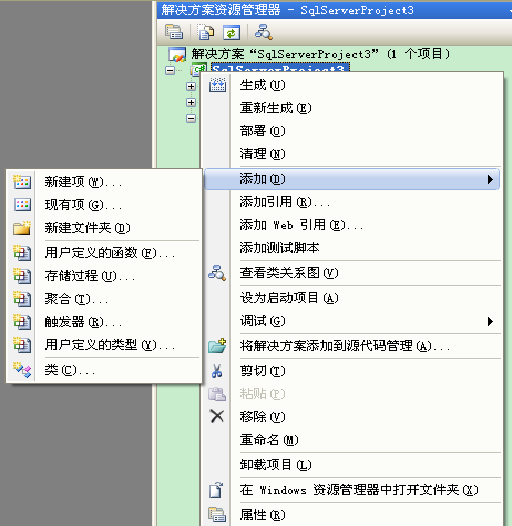Screen dimensions: 512x526
Task: Click the icon beside 触发器
Action: pyautogui.click(x=22, y=322)
